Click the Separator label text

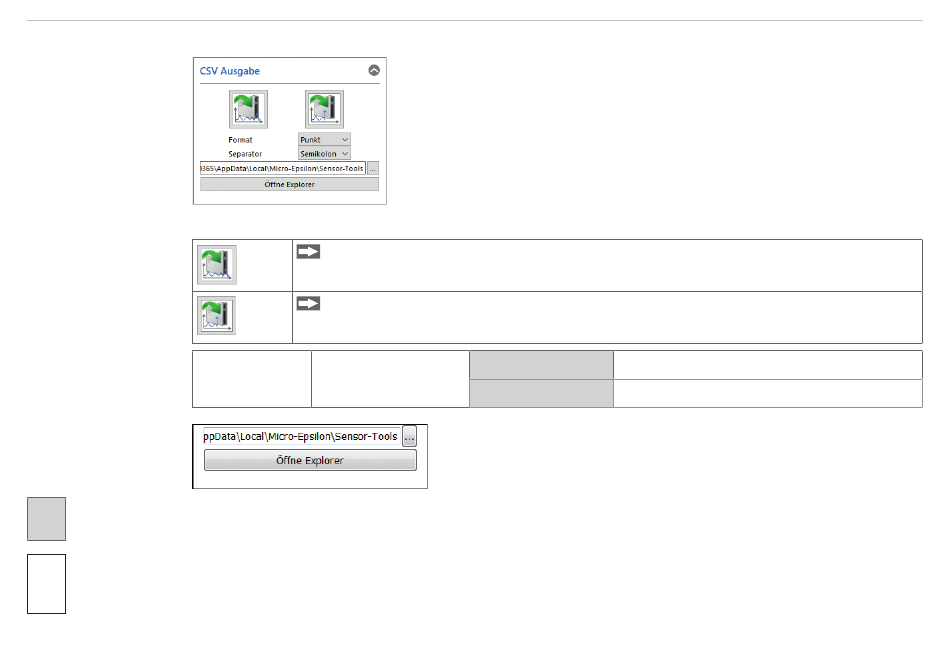click(x=246, y=154)
